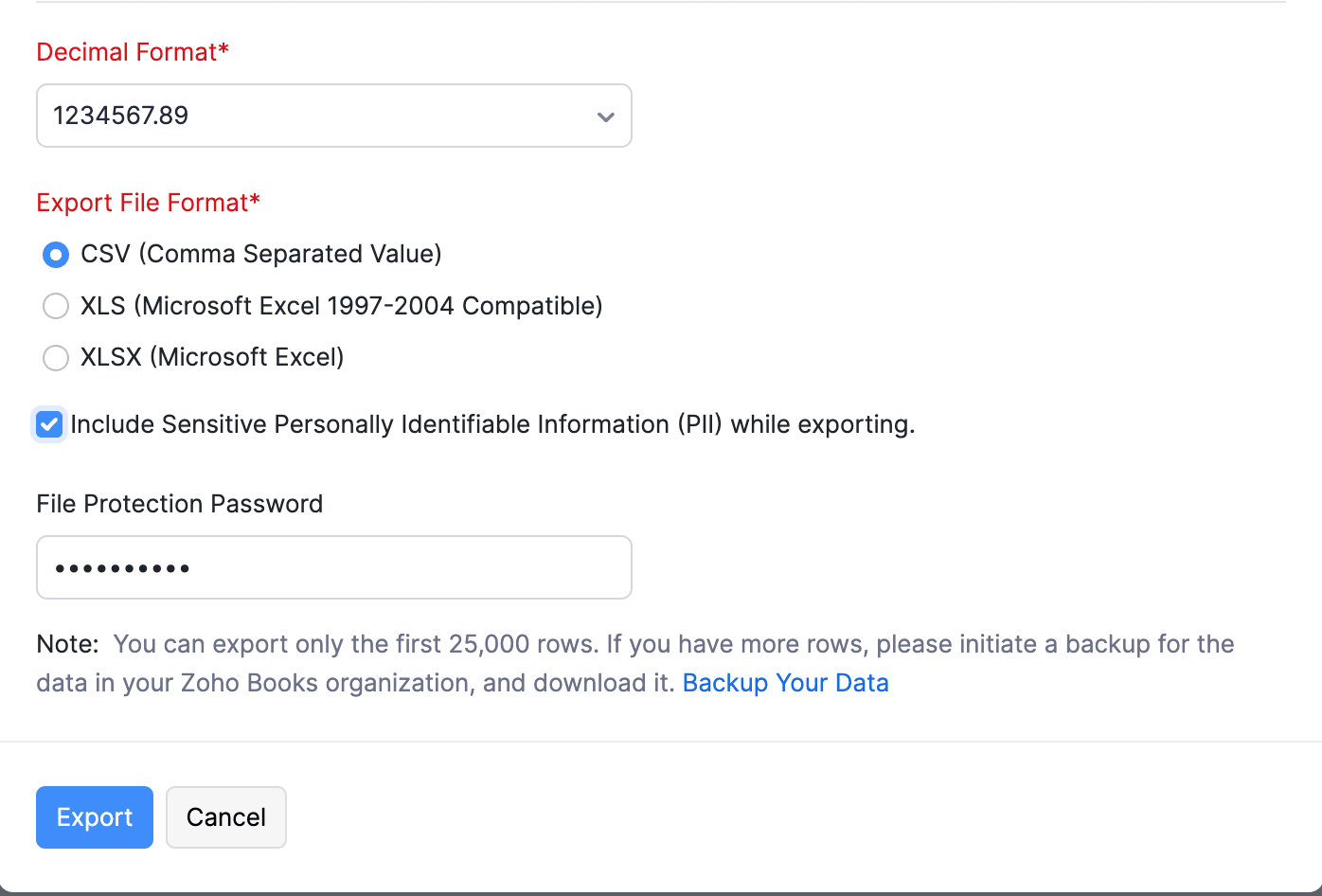Click the masked password dots
The image size is (1322, 896).
pos(123,568)
